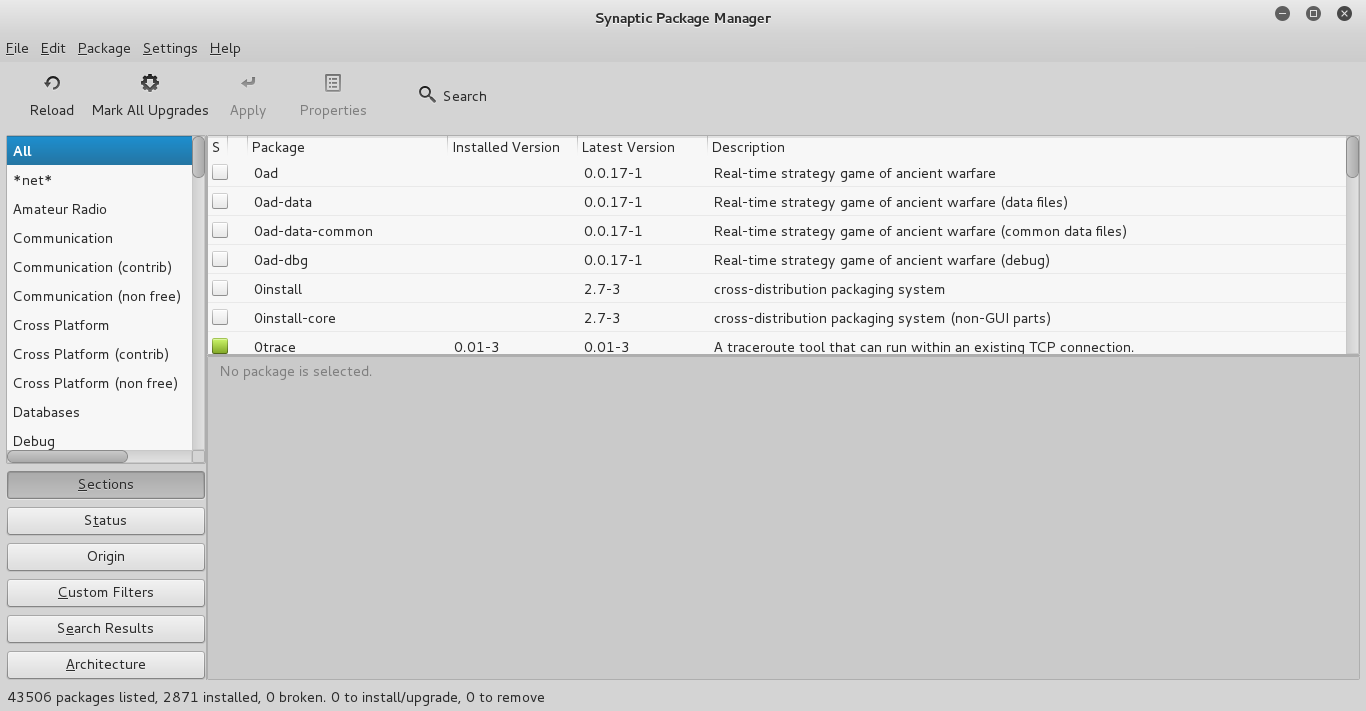The image size is (1366, 711).
Task: Sort by the Installed Version column header
Action: point(513,147)
